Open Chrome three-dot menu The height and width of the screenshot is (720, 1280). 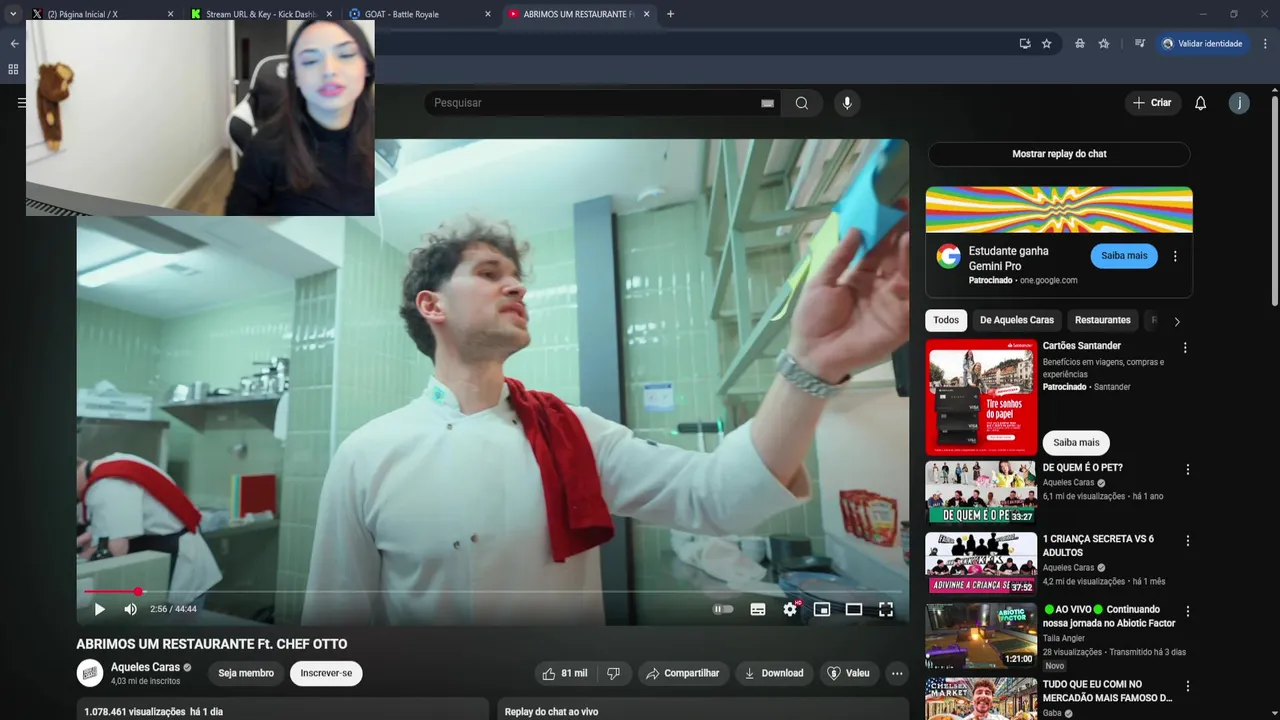coord(1266,44)
